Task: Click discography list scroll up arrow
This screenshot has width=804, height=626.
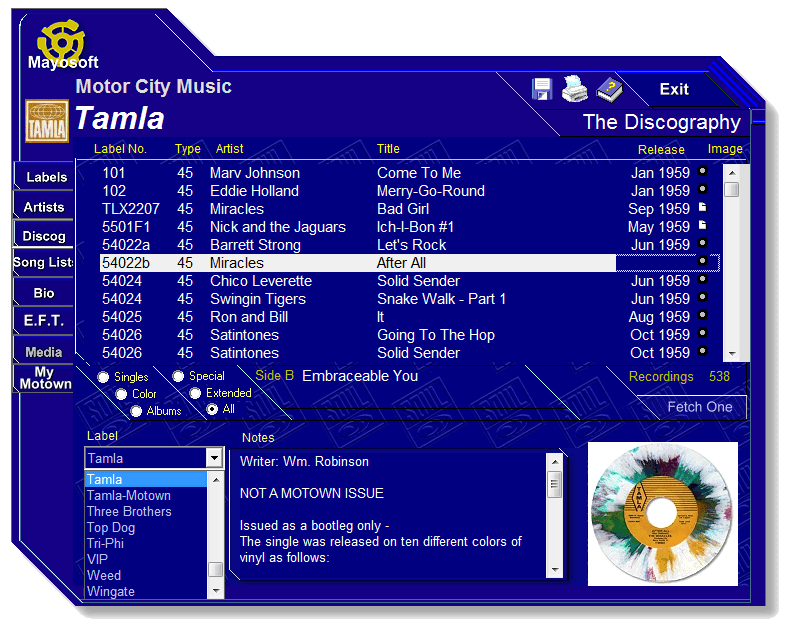Action: tap(732, 173)
